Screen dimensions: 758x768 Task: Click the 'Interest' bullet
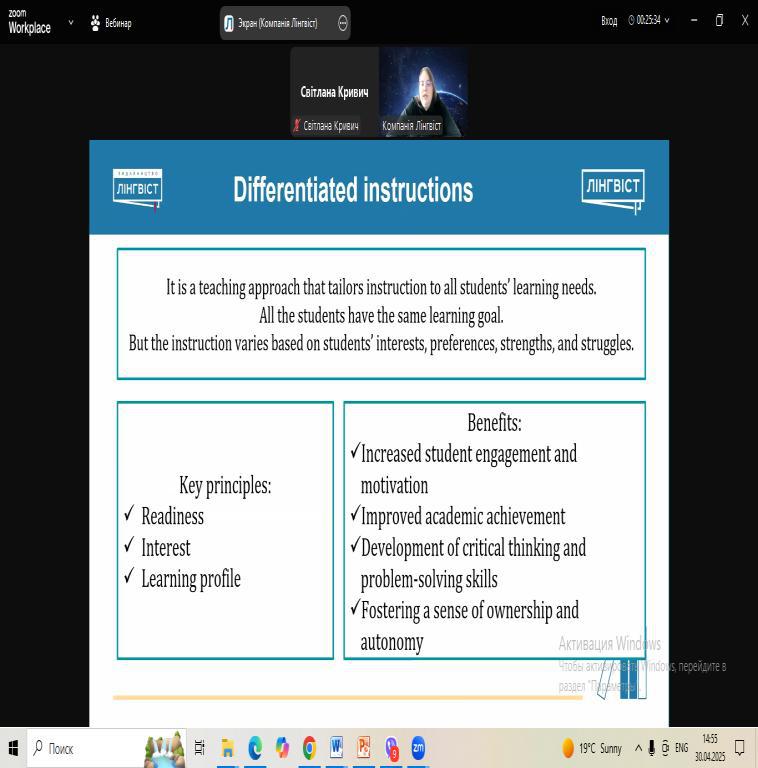tap(166, 548)
